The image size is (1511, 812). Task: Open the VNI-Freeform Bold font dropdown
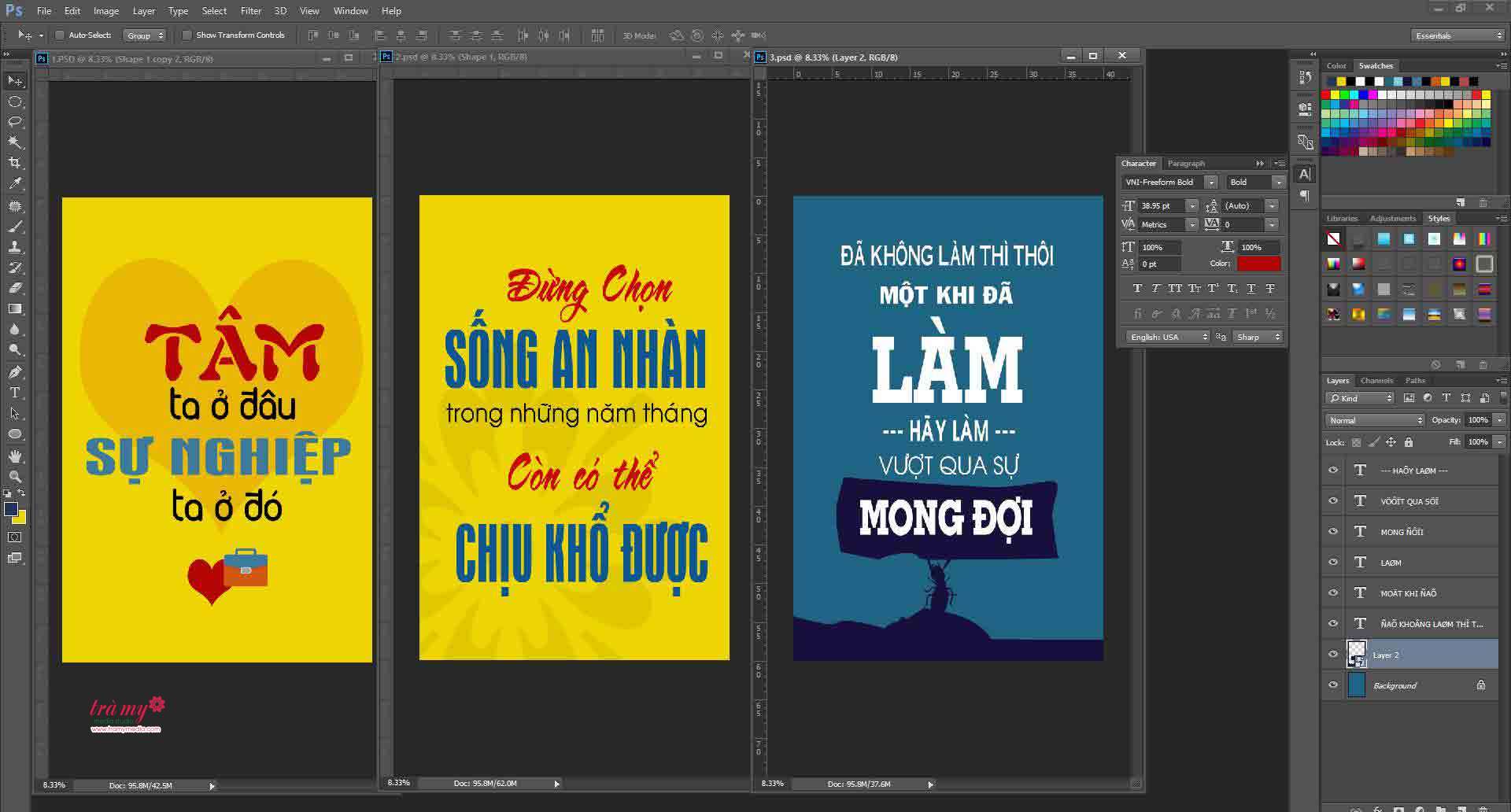click(x=1212, y=183)
